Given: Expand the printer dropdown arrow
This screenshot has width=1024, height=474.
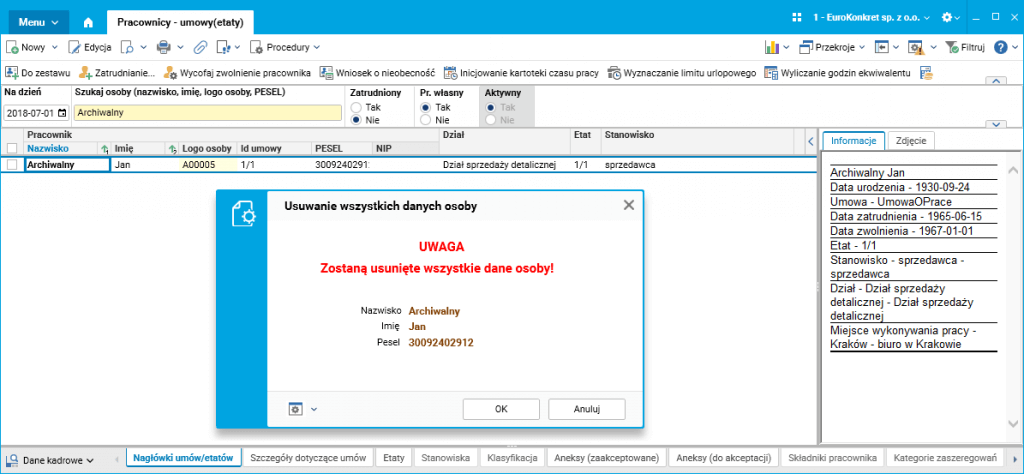Looking at the screenshot, I should tap(180, 47).
